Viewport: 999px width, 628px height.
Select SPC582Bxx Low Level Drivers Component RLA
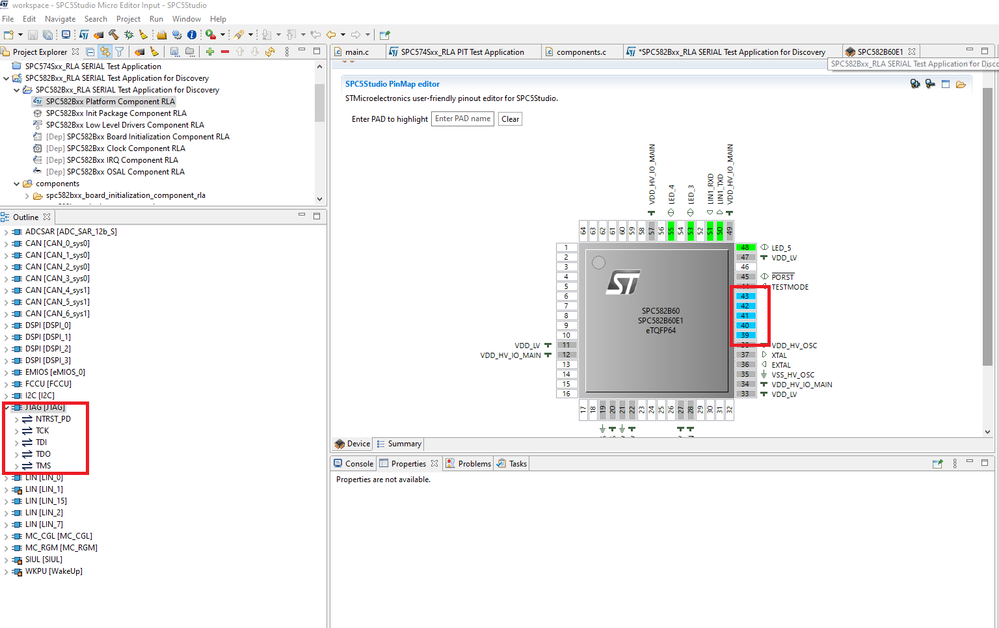[125, 125]
